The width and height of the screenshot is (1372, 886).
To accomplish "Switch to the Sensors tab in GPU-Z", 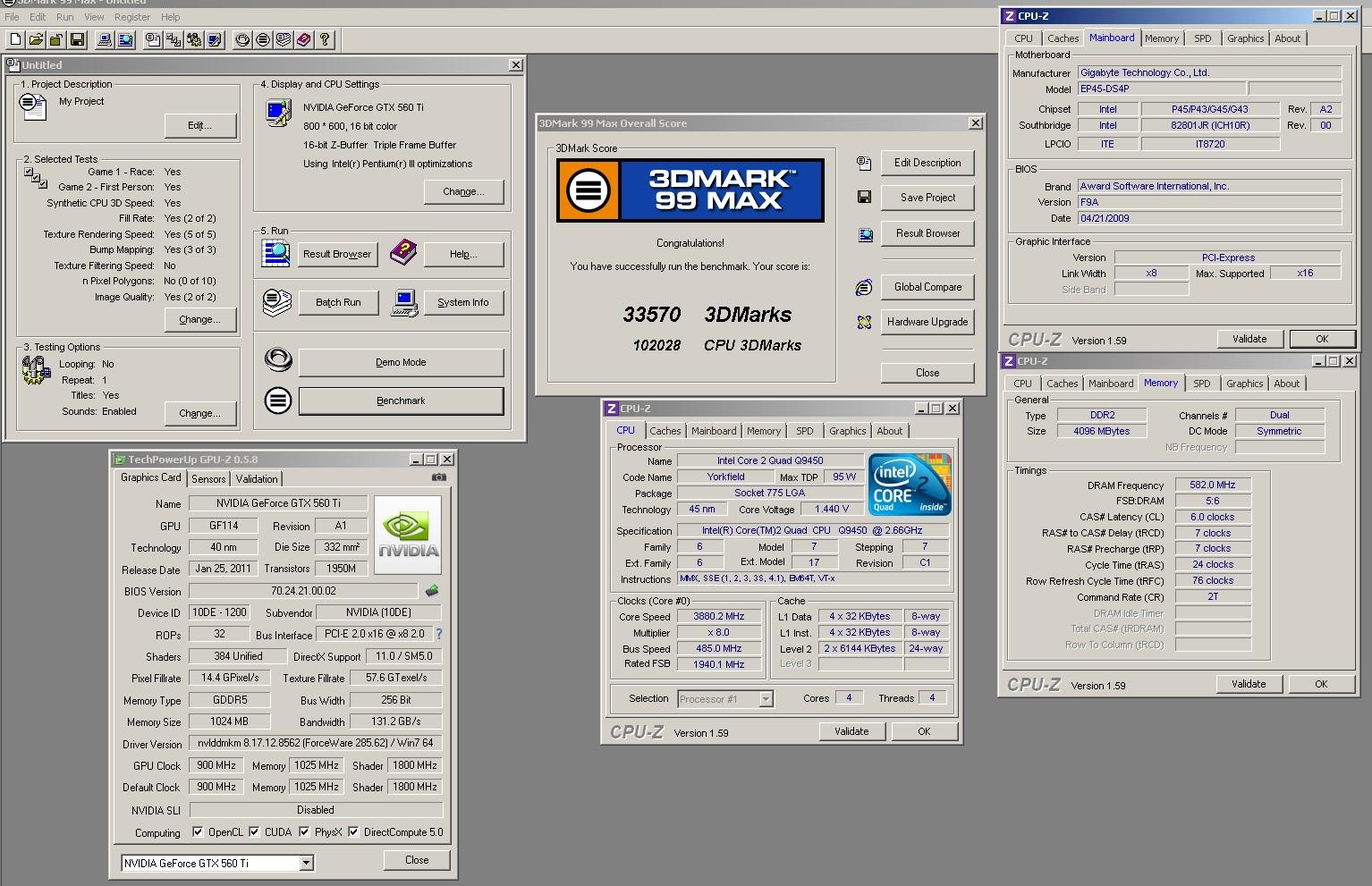I will [208, 479].
